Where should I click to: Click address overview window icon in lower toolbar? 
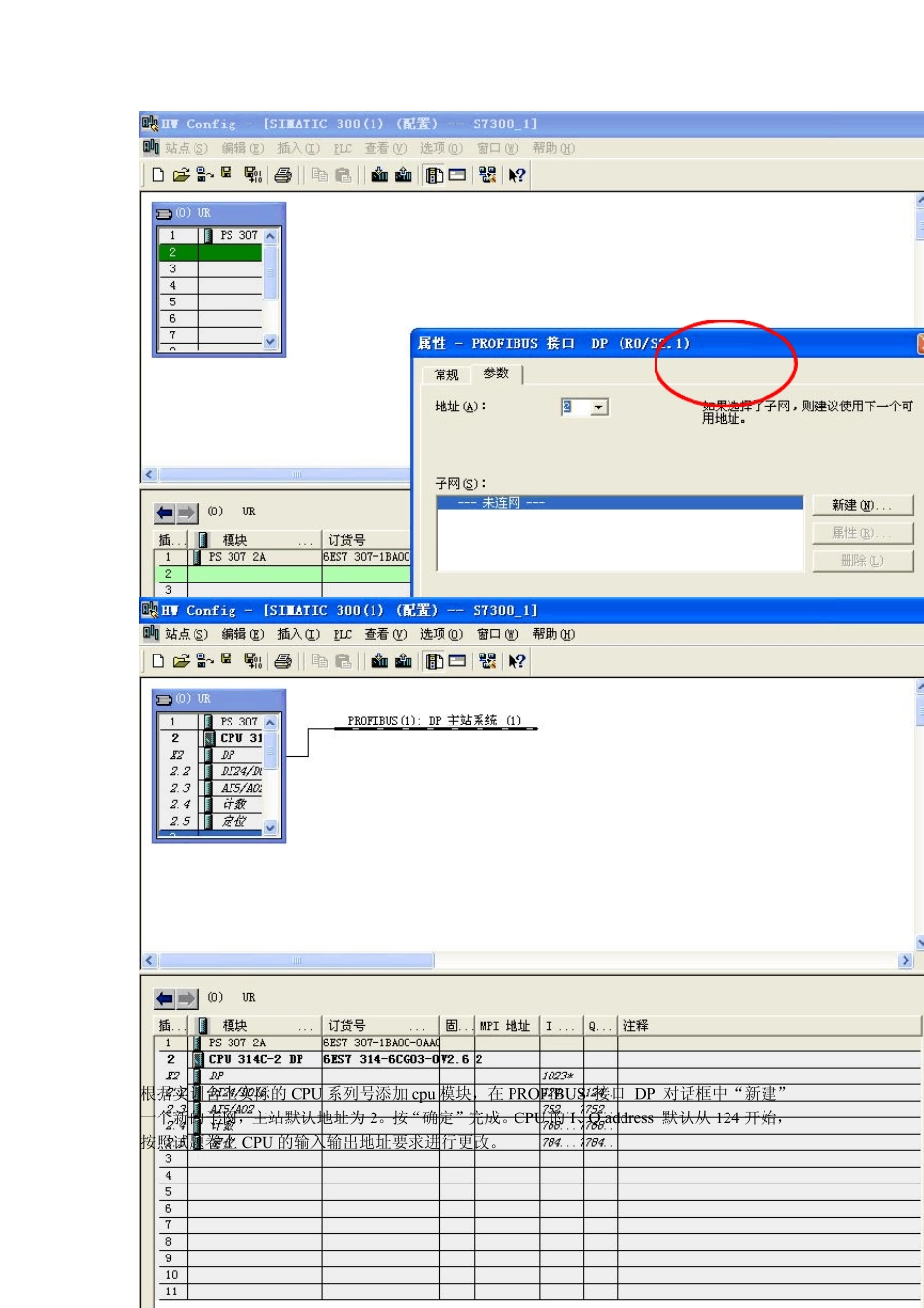(x=457, y=661)
